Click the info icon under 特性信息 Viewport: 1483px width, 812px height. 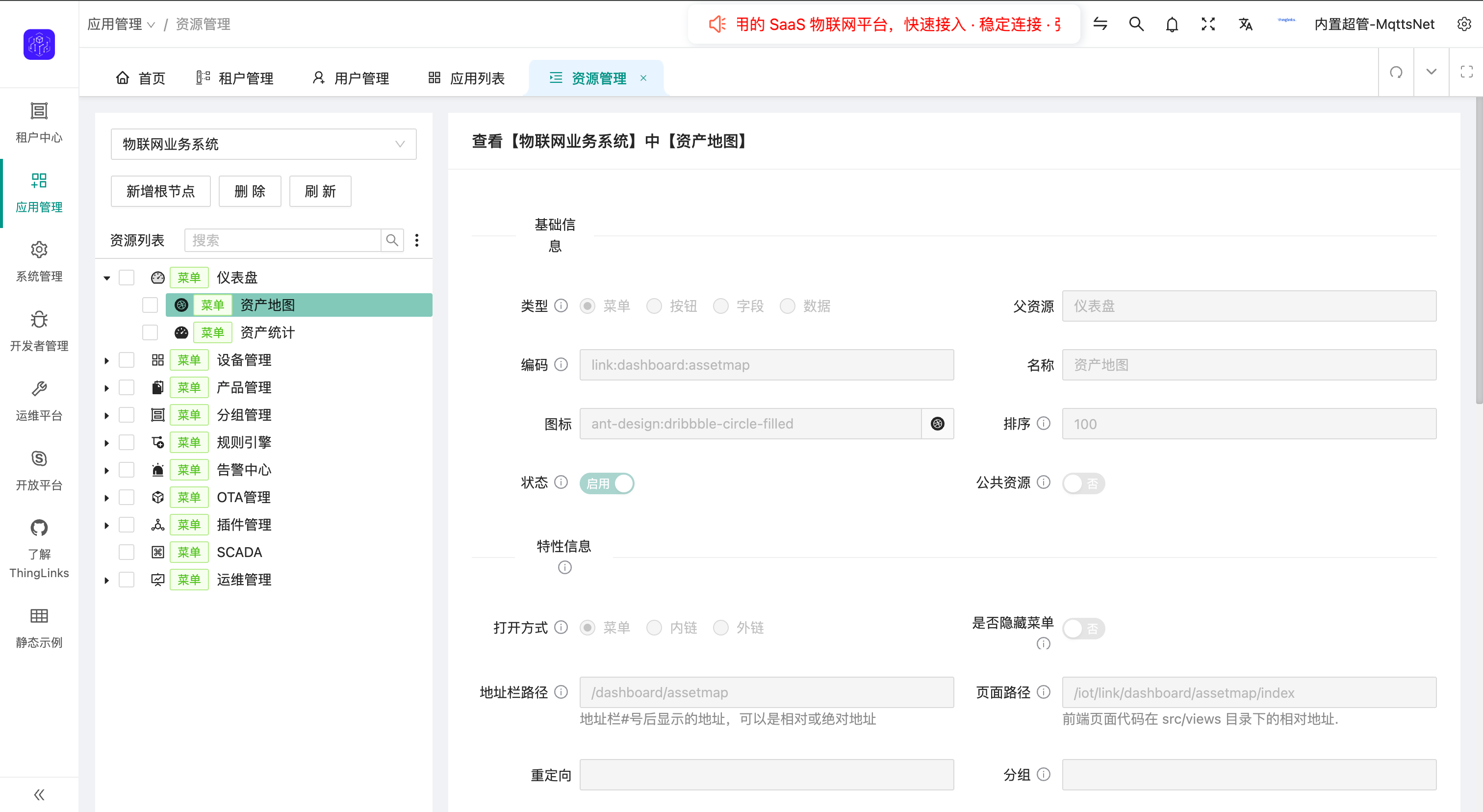point(565,567)
